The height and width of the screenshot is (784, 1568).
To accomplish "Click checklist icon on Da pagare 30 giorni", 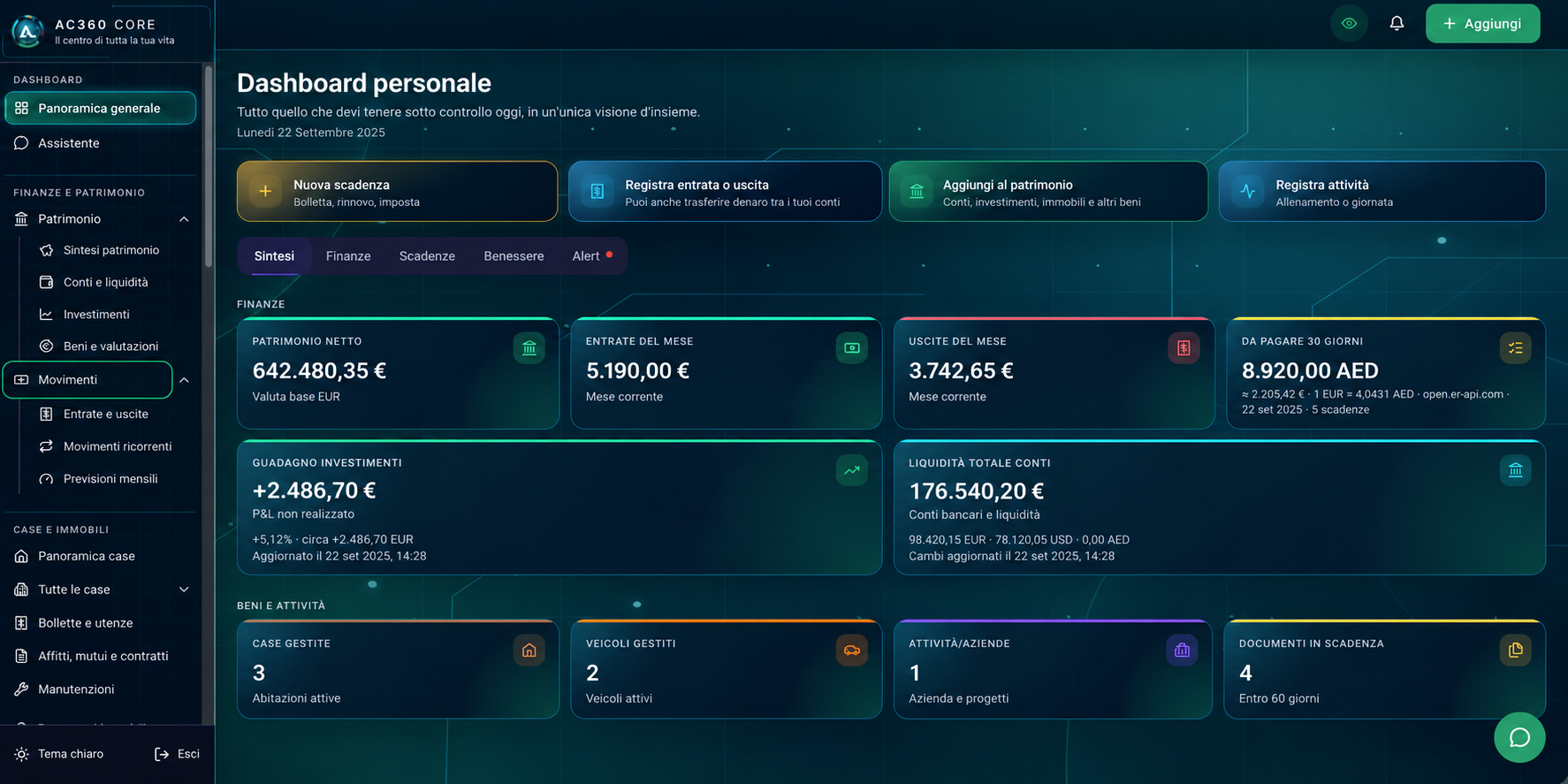I will [1516, 347].
